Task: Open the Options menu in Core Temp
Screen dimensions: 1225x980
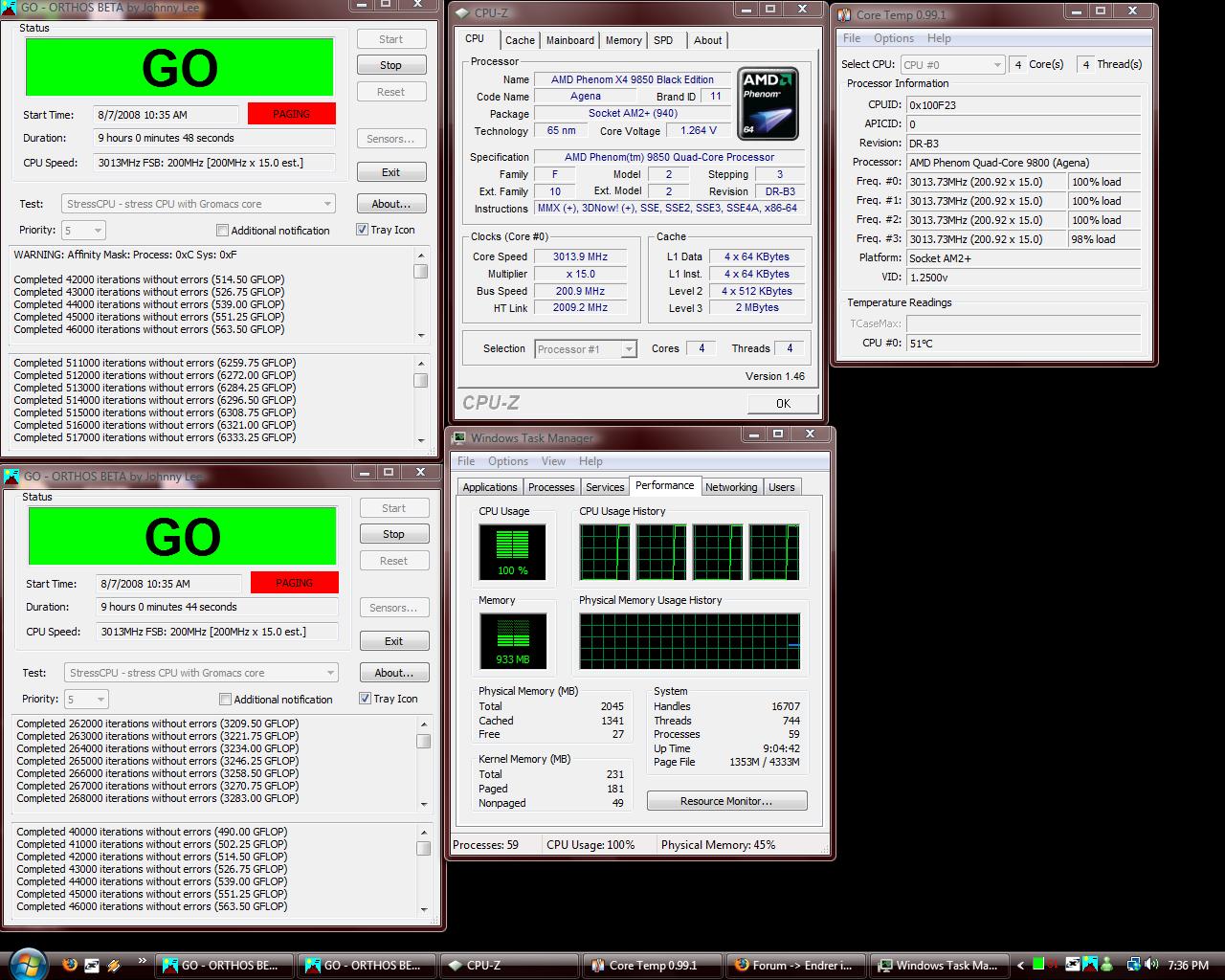Action: click(894, 38)
